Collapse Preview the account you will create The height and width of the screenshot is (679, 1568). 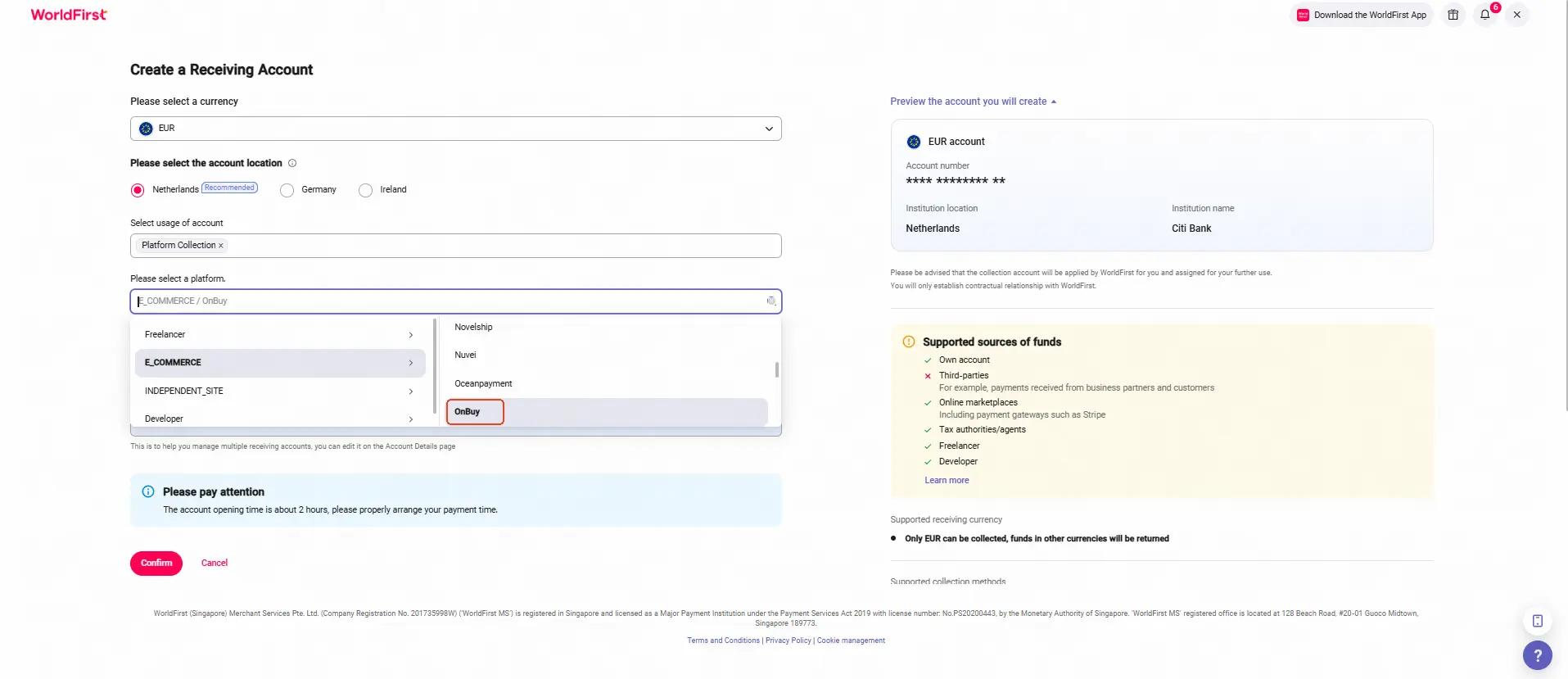(x=973, y=102)
